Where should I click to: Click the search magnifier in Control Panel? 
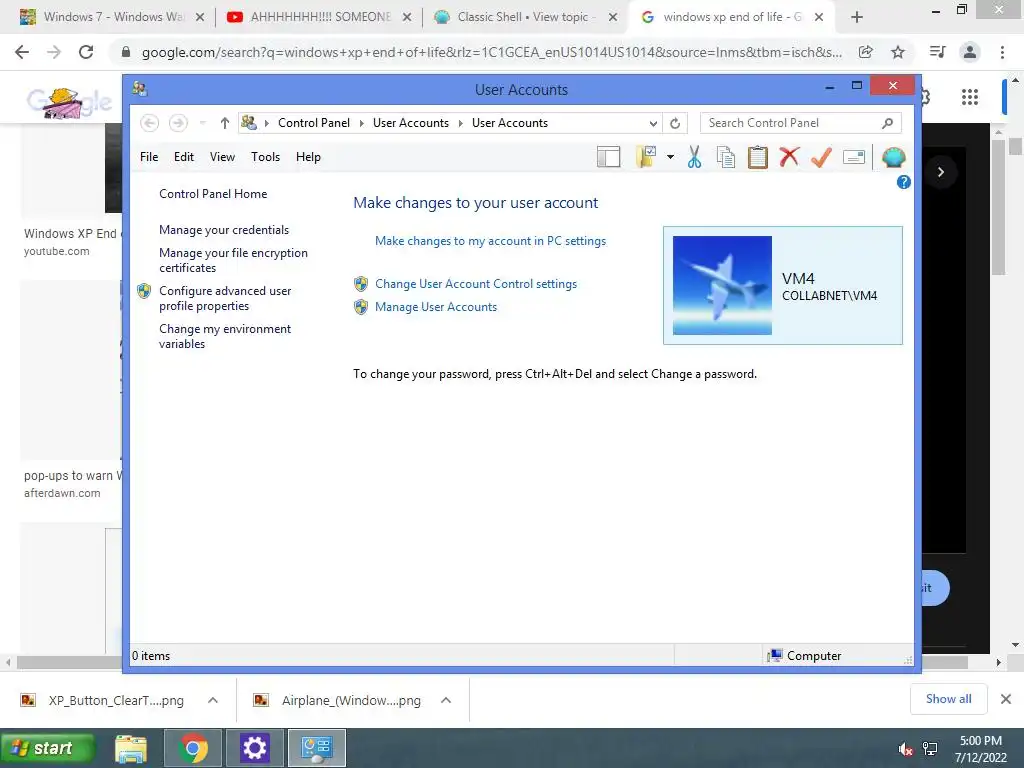pyautogui.click(x=887, y=123)
